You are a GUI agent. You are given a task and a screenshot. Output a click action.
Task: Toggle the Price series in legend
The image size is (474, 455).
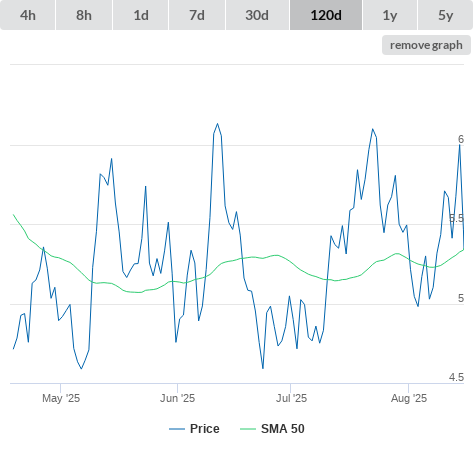tap(194, 429)
